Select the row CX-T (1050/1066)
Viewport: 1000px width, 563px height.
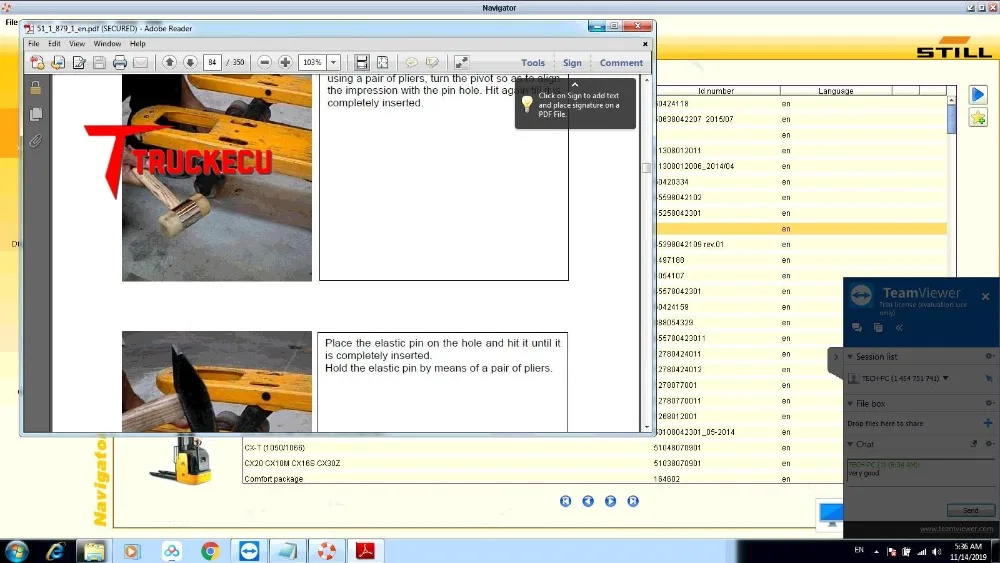click(542, 448)
